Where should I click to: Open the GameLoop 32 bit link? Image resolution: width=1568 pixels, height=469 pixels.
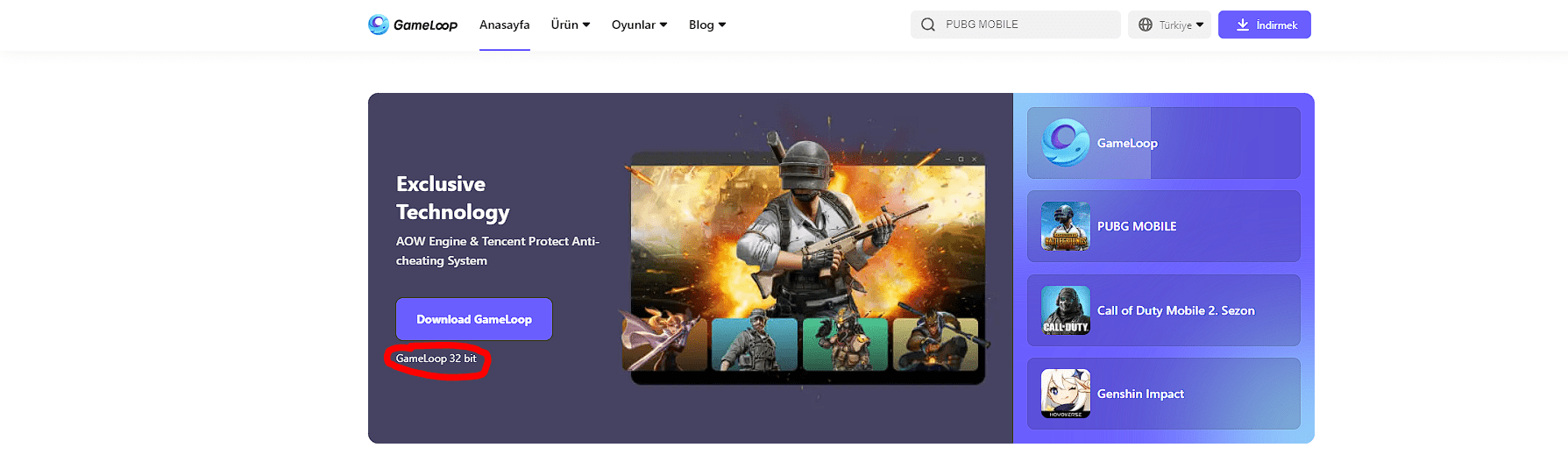pos(436,359)
